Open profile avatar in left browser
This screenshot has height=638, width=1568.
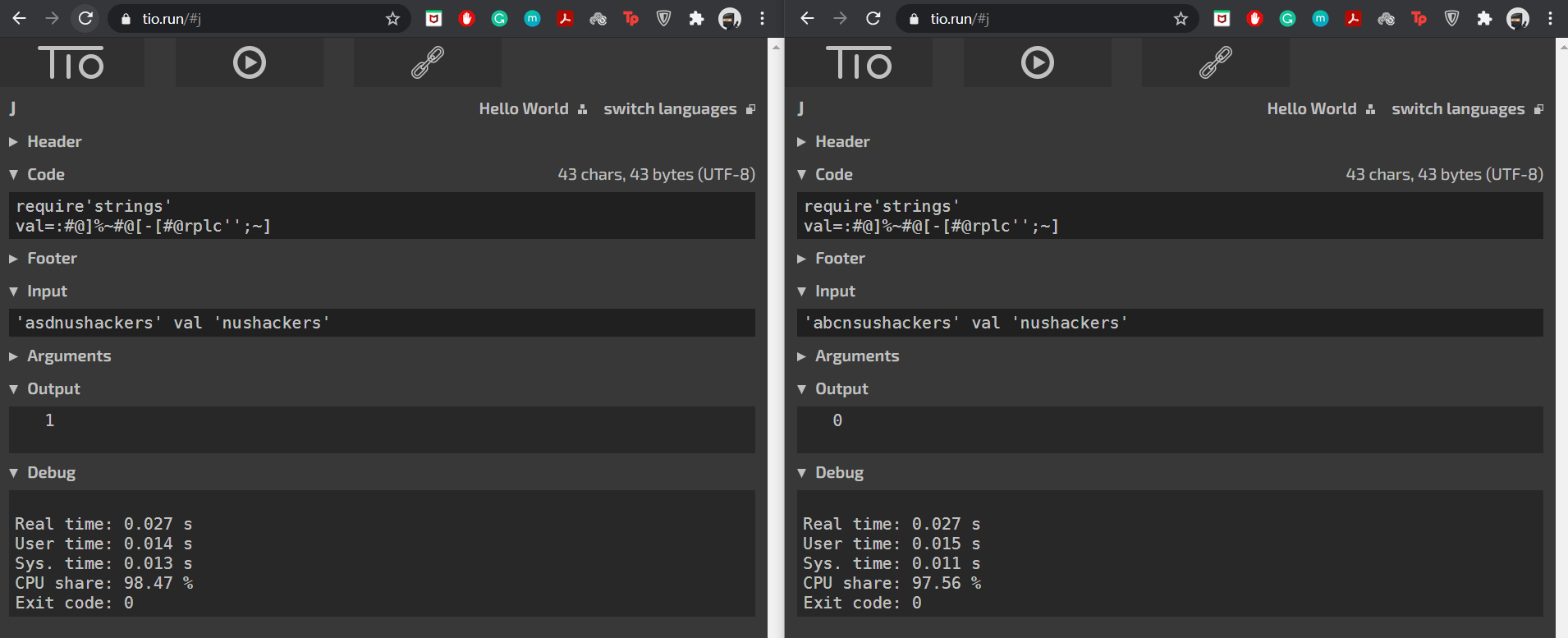point(730,18)
